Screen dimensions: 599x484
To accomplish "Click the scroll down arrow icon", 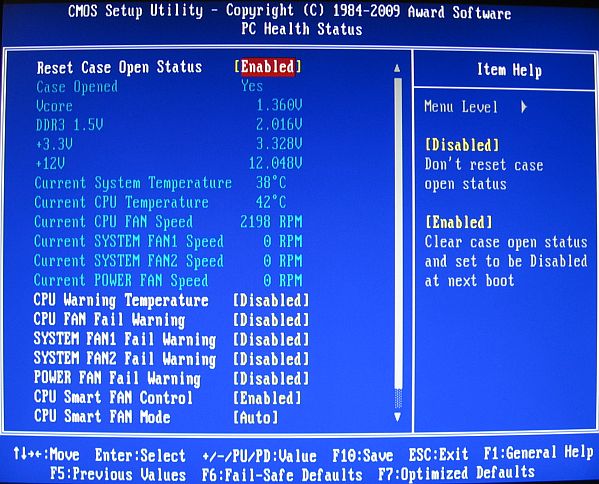I will click(397, 417).
